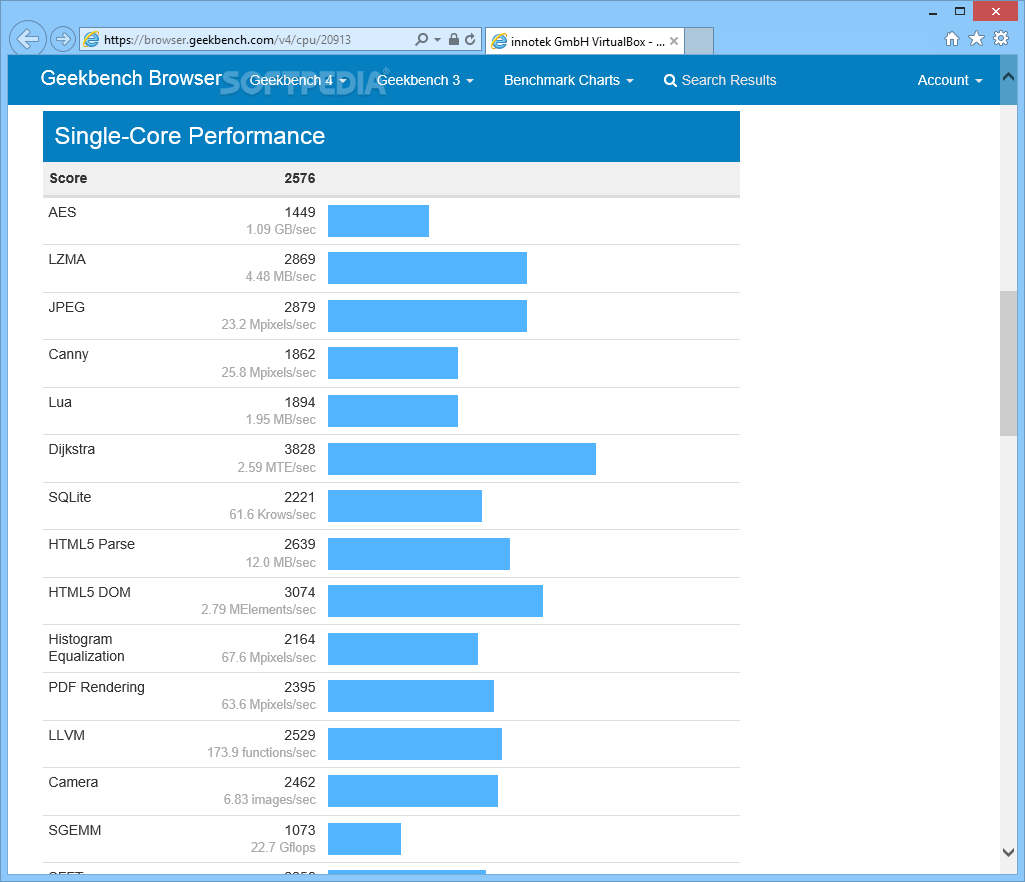1025x882 pixels.
Task: Click the LZMA row label
Action: (x=67, y=260)
